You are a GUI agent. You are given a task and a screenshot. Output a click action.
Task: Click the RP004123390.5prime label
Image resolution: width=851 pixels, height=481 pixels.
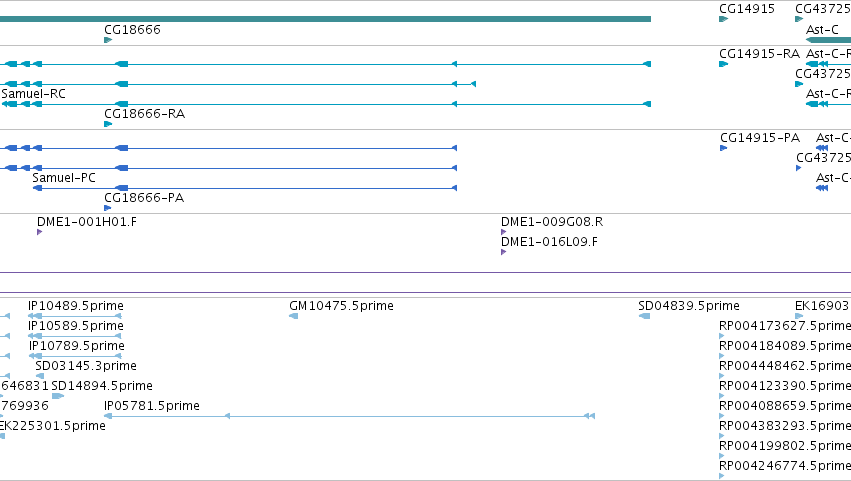click(x=785, y=386)
